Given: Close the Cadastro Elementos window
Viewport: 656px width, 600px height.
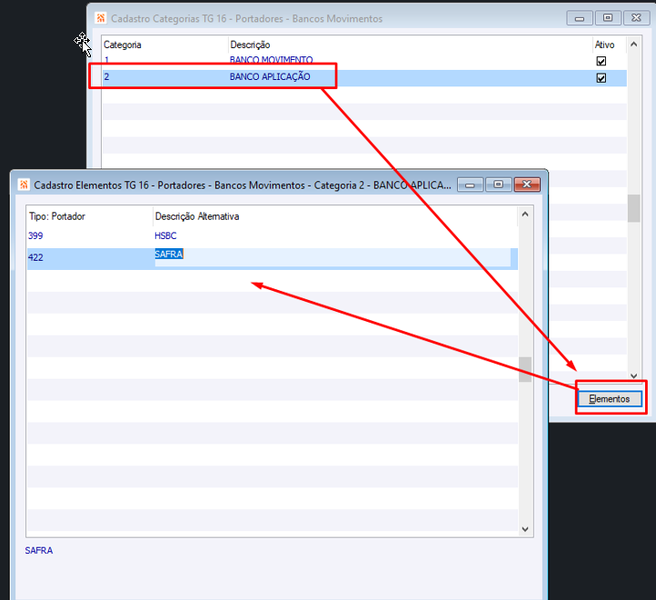Looking at the screenshot, I should point(527,184).
